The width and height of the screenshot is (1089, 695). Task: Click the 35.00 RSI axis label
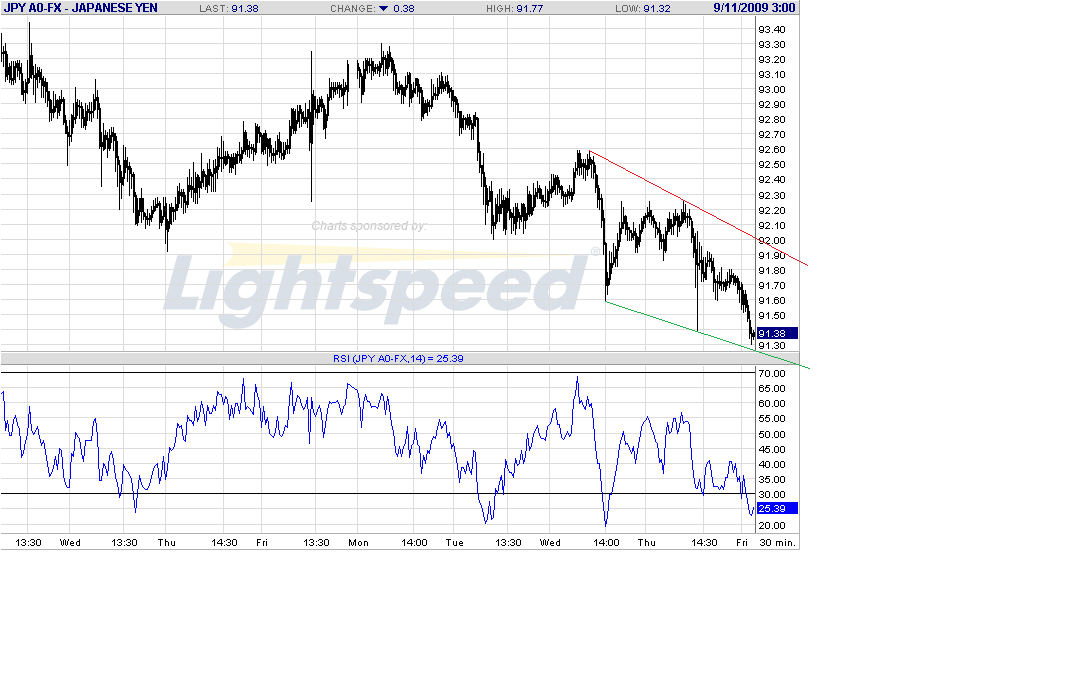click(x=772, y=480)
